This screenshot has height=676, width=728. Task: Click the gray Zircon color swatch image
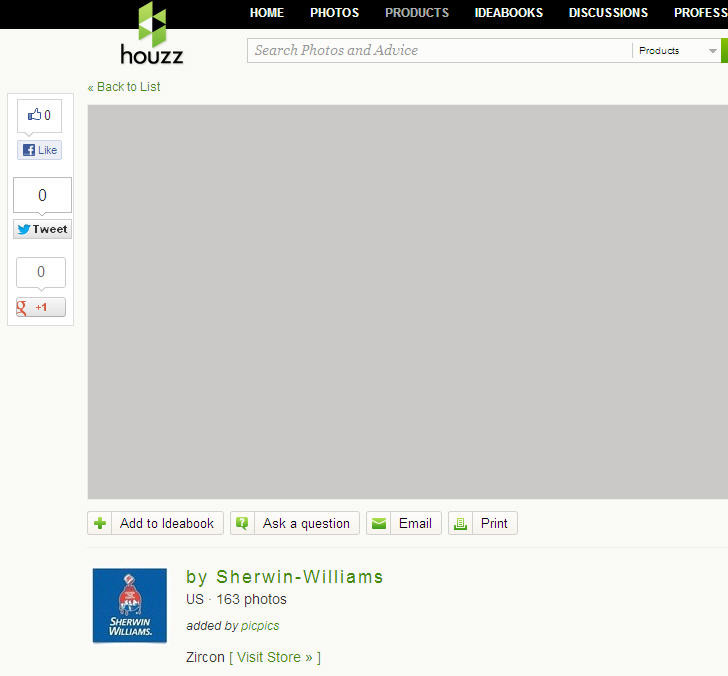pyautogui.click(x=407, y=302)
